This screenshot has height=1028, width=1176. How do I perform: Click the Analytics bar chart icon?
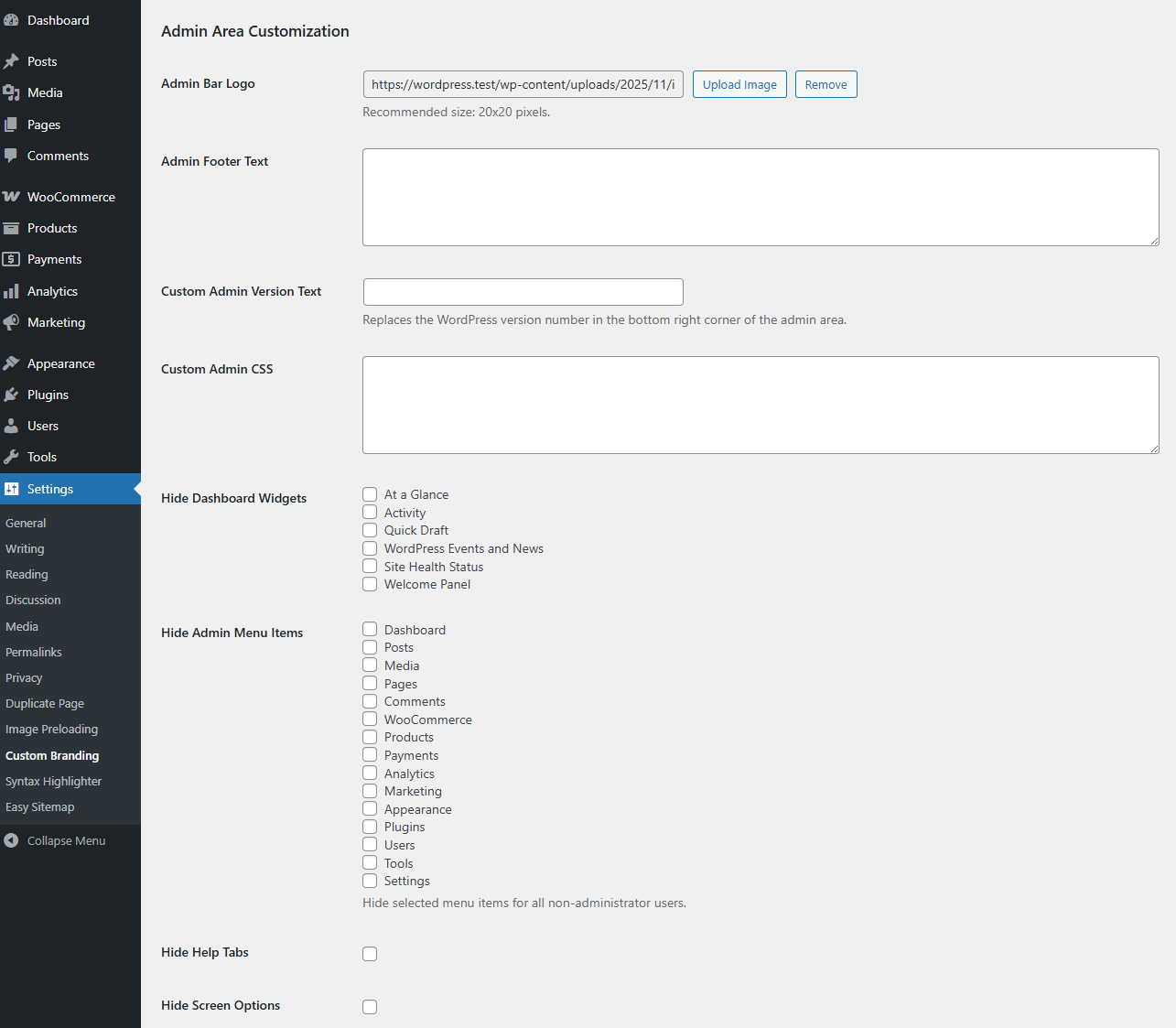tap(11, 291)
